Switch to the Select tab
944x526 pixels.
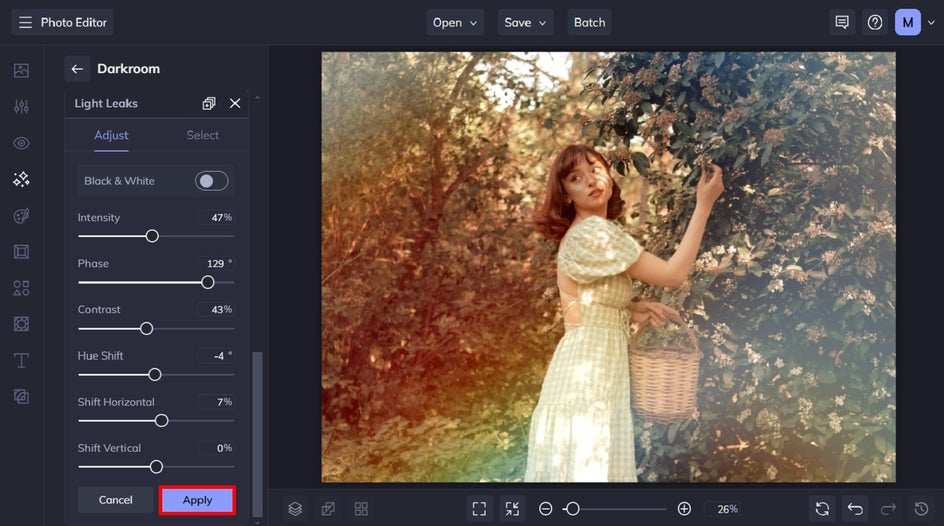[x=202, y=135]
